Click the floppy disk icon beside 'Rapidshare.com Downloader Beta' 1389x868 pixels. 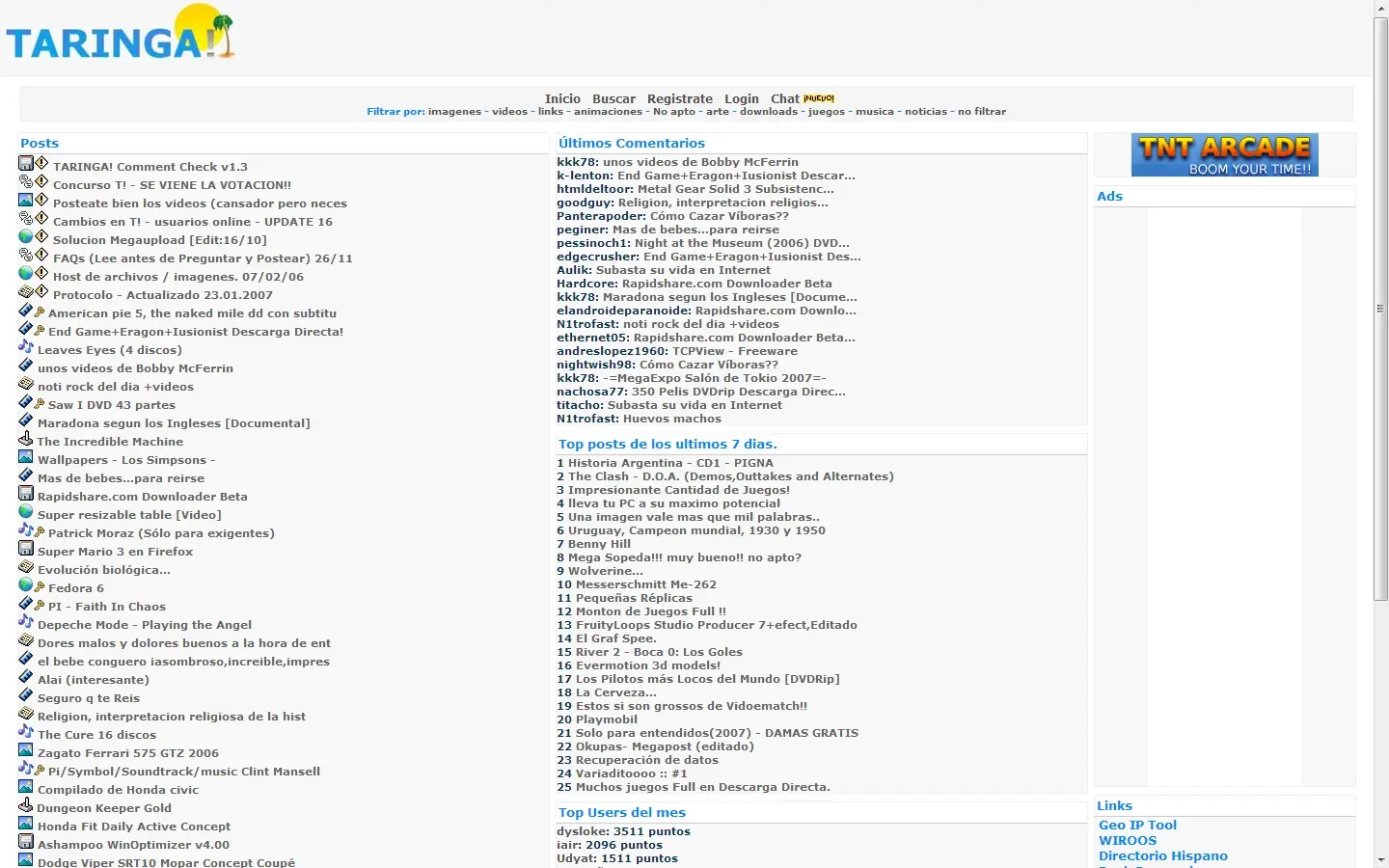pyautogui.click(x=26, y=493)
